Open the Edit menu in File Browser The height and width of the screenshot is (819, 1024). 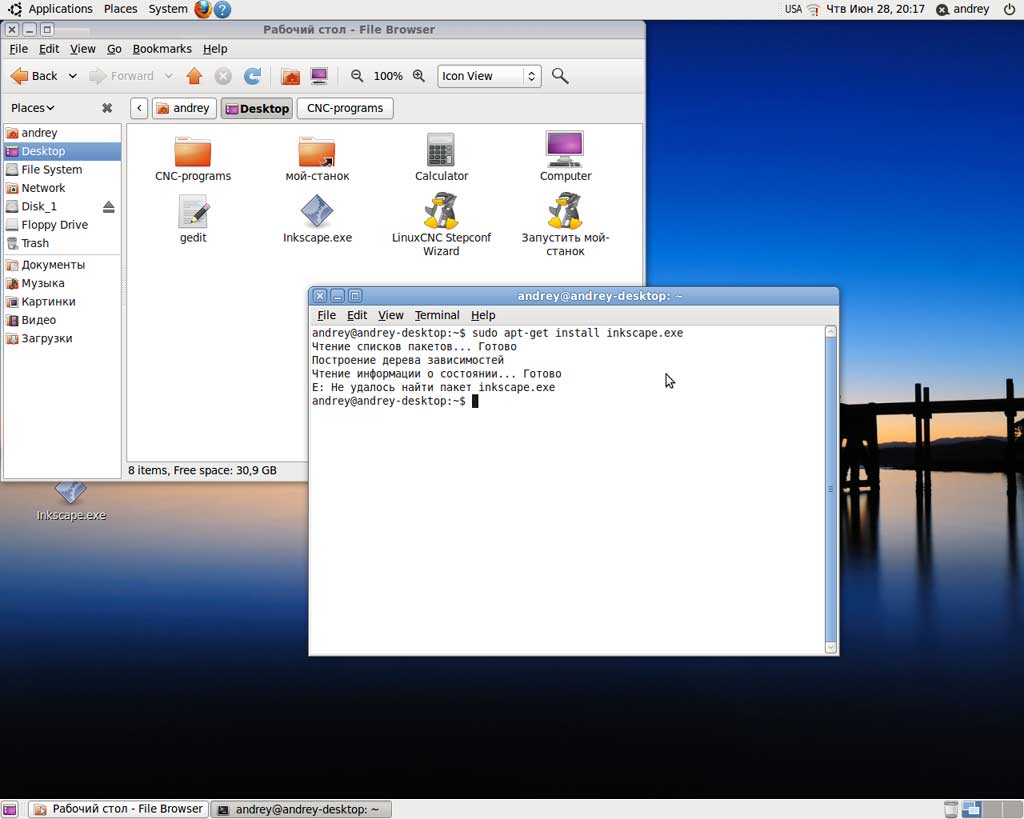pos(49,49)
